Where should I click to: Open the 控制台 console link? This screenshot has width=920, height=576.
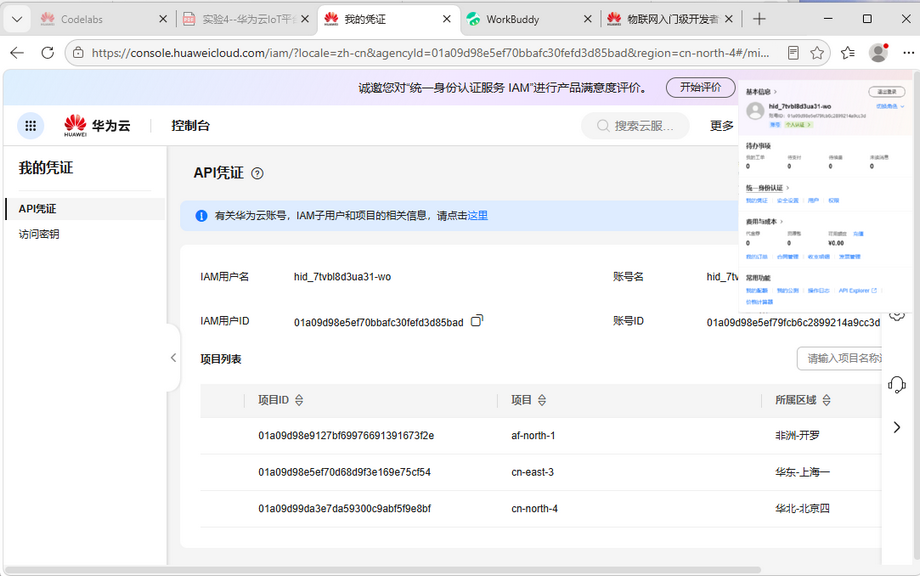(x=190, y=126)
